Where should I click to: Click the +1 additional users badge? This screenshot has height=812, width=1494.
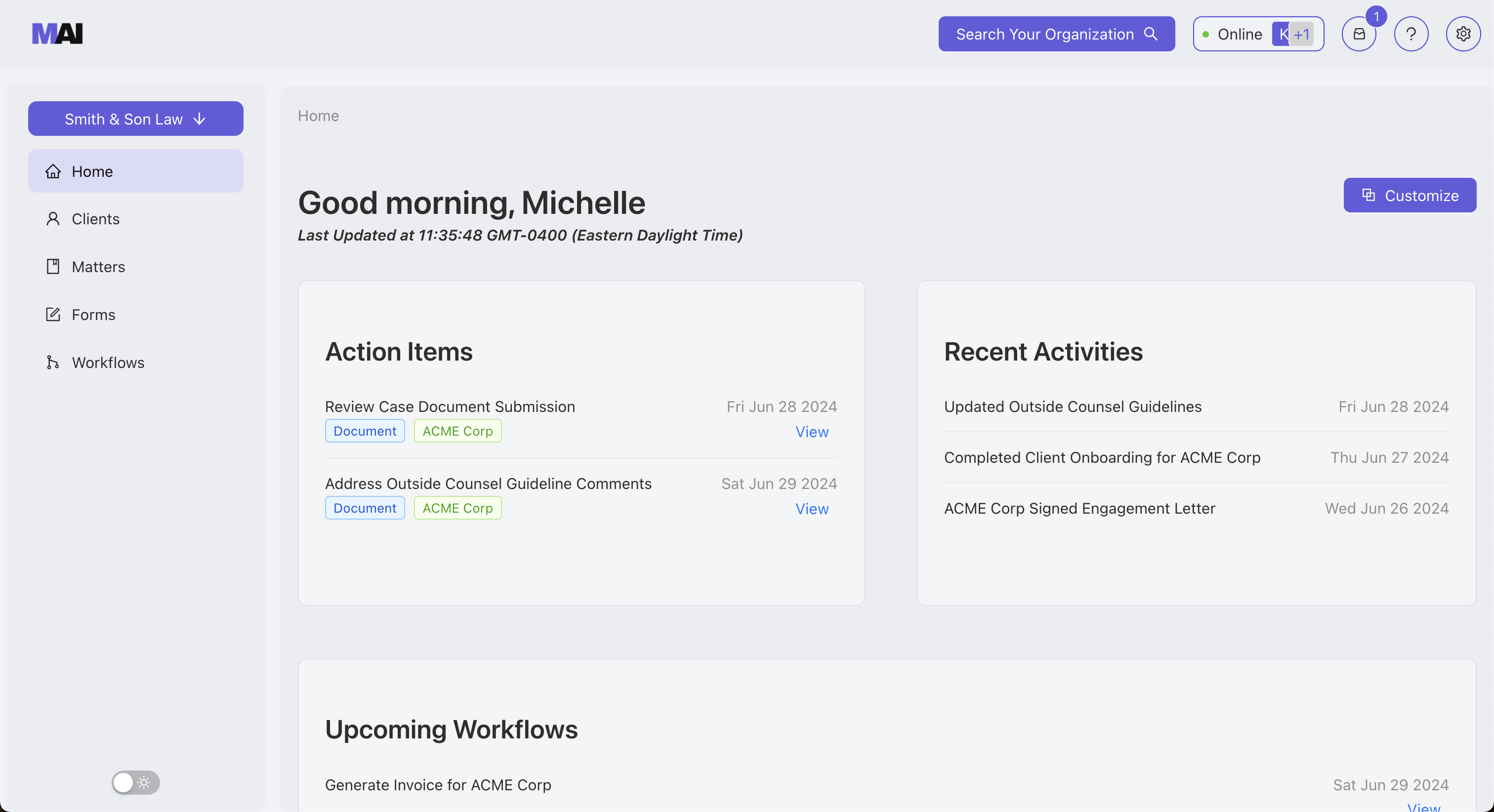tap(1302, 34)
